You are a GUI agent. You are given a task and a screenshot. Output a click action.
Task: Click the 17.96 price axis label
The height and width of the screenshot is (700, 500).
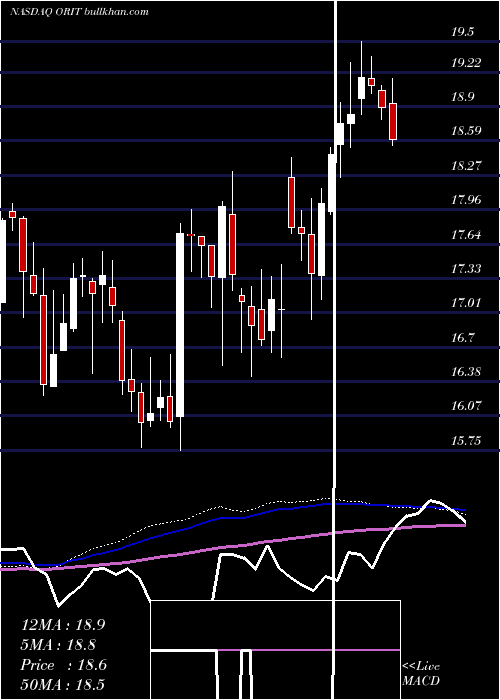tap(466, 200)
